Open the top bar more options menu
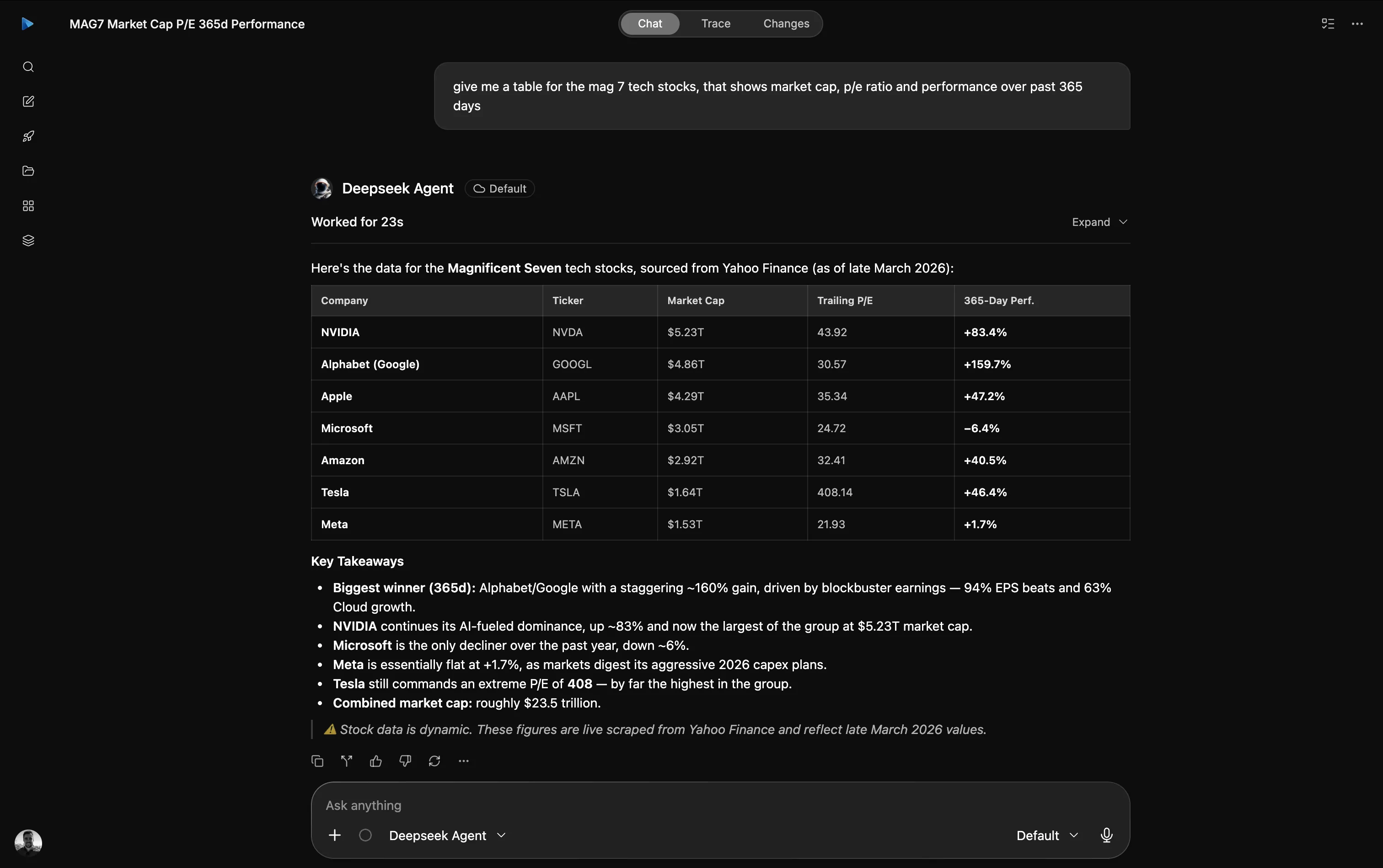 1357,23
